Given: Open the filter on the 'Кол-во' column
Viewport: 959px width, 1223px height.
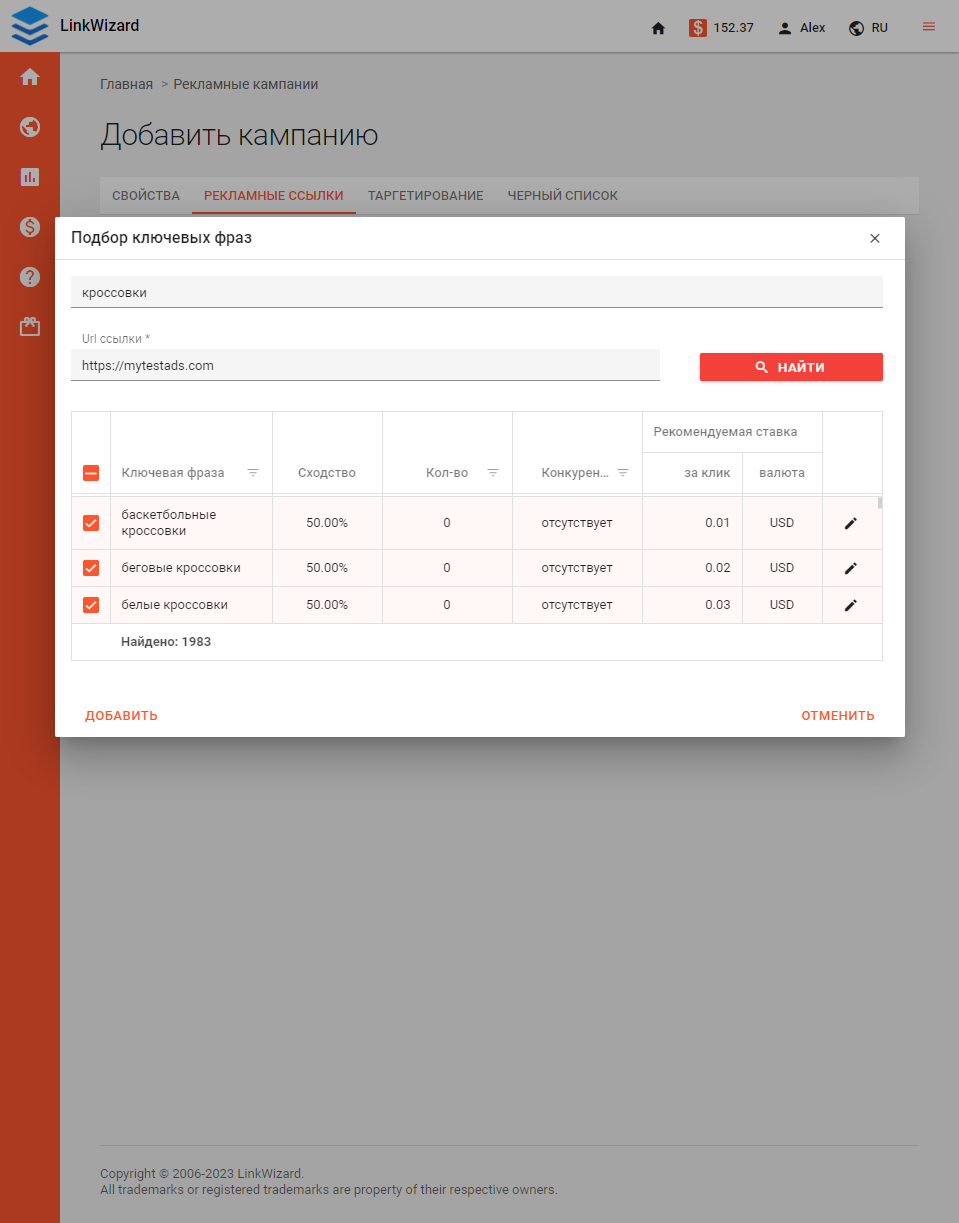Looking at the screenshot, I should point(493,472).
